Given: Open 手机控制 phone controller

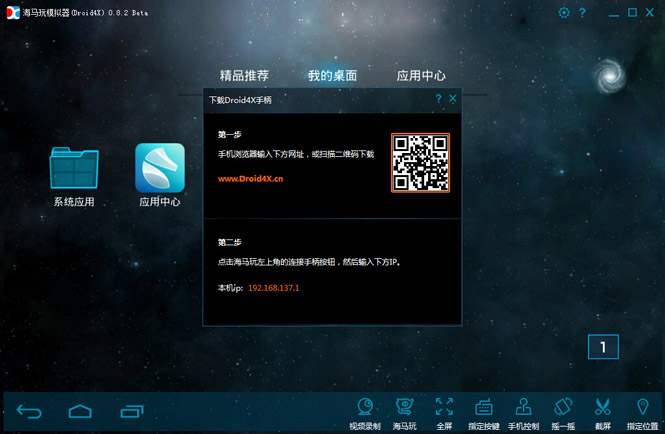Looking at the screenshot, I should tap(523, 414).
